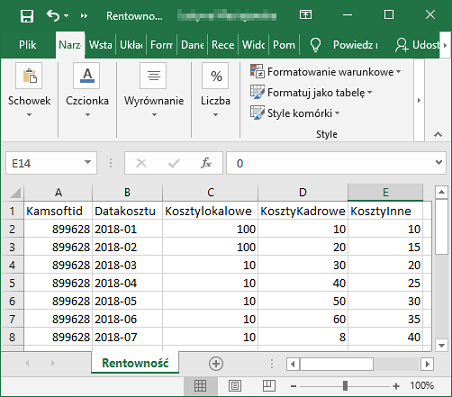Image resolution: width=452 pixels, height=397 pixels.
Task: Open Style komórki menu
Action: (295, 113)
